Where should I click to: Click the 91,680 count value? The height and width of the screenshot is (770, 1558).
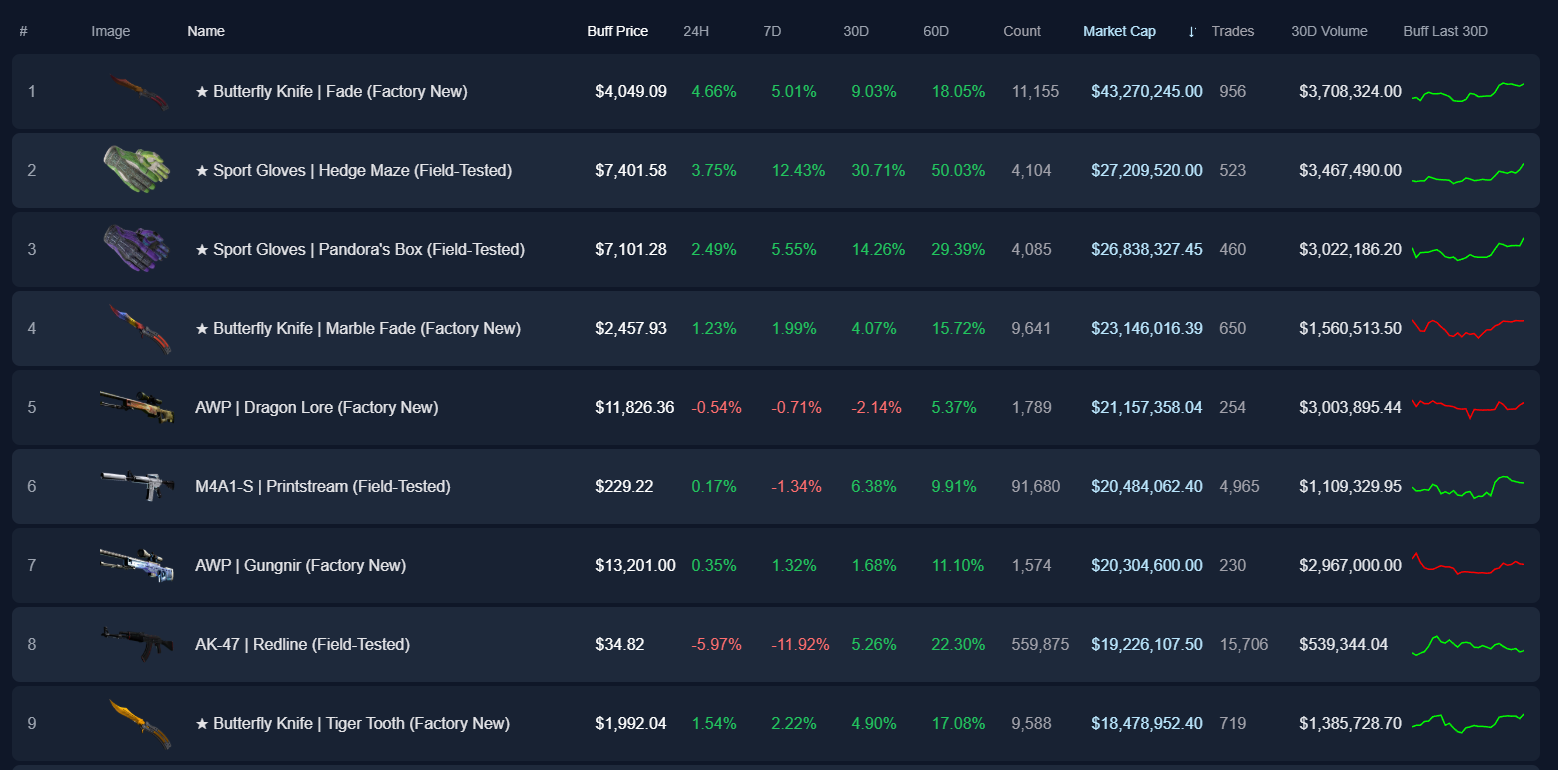pyautogui.click(x=1035, y=486)
